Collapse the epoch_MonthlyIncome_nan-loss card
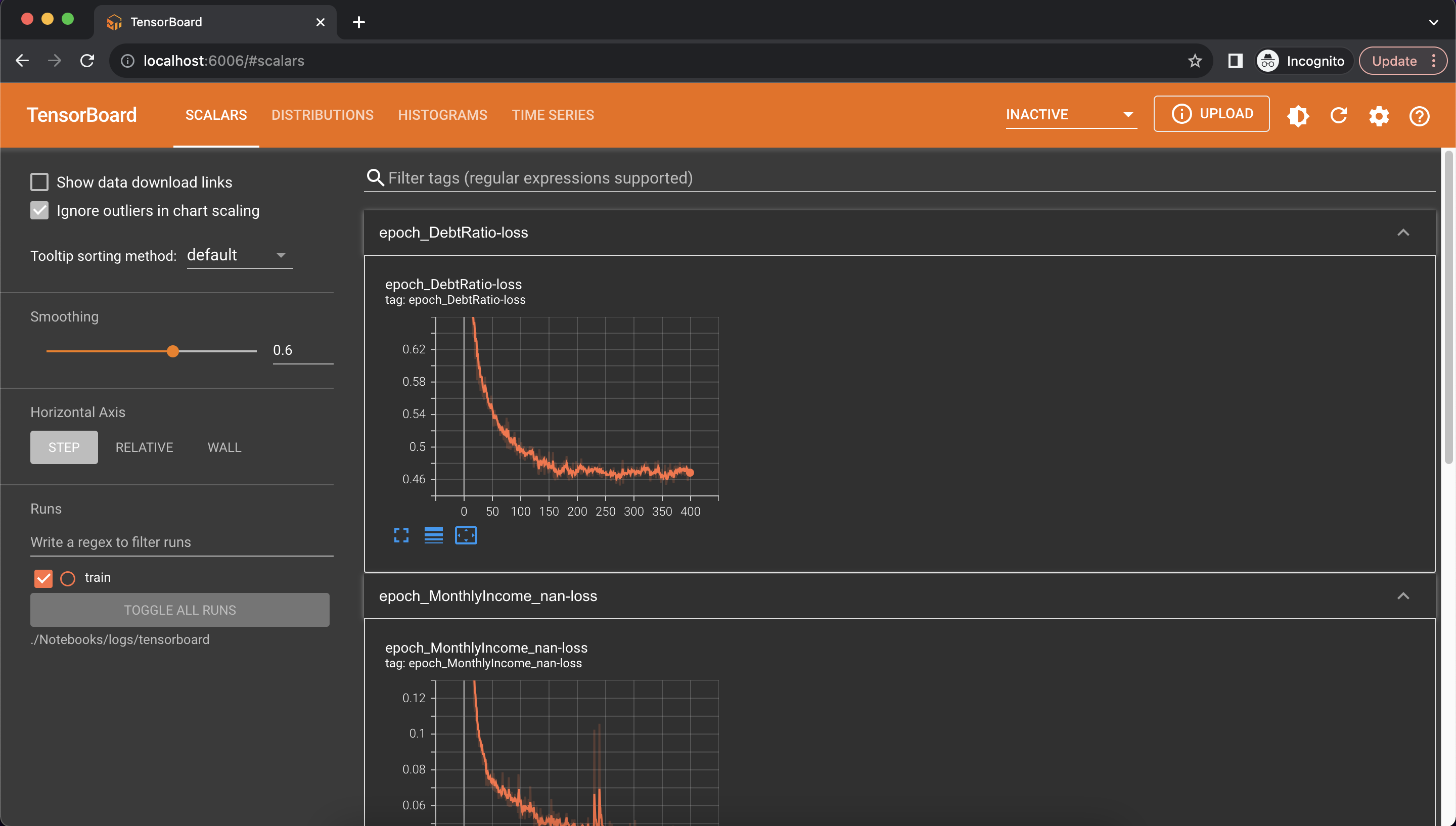 click(x=1404, y=595)
